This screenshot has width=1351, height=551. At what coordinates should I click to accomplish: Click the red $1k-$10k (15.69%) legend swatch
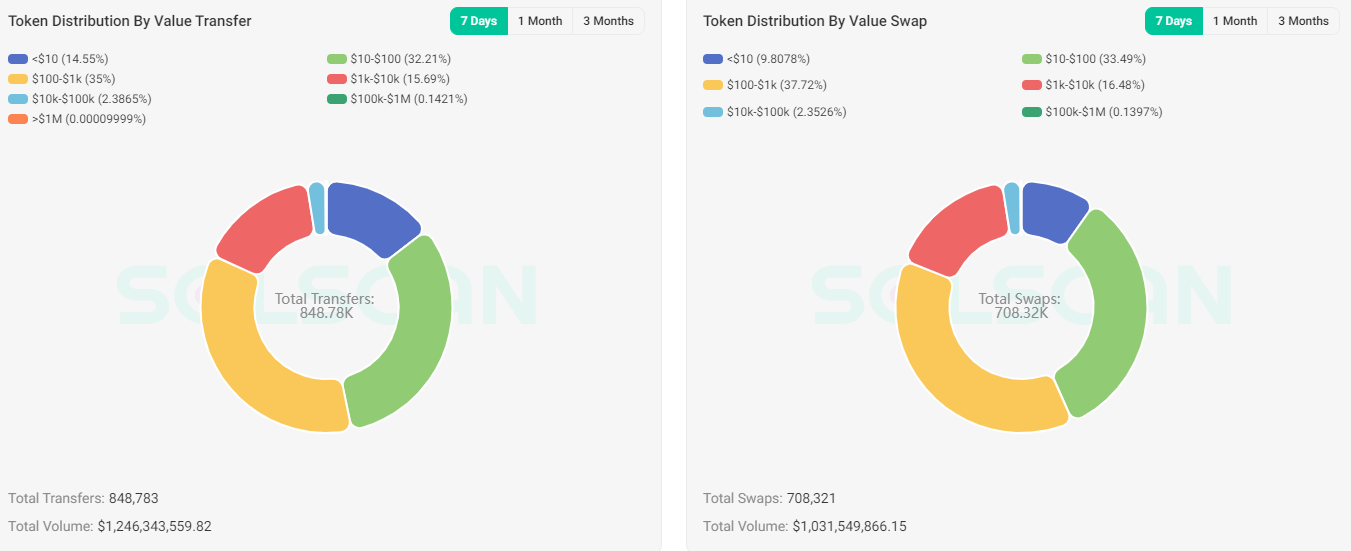(x=336, y=79)
